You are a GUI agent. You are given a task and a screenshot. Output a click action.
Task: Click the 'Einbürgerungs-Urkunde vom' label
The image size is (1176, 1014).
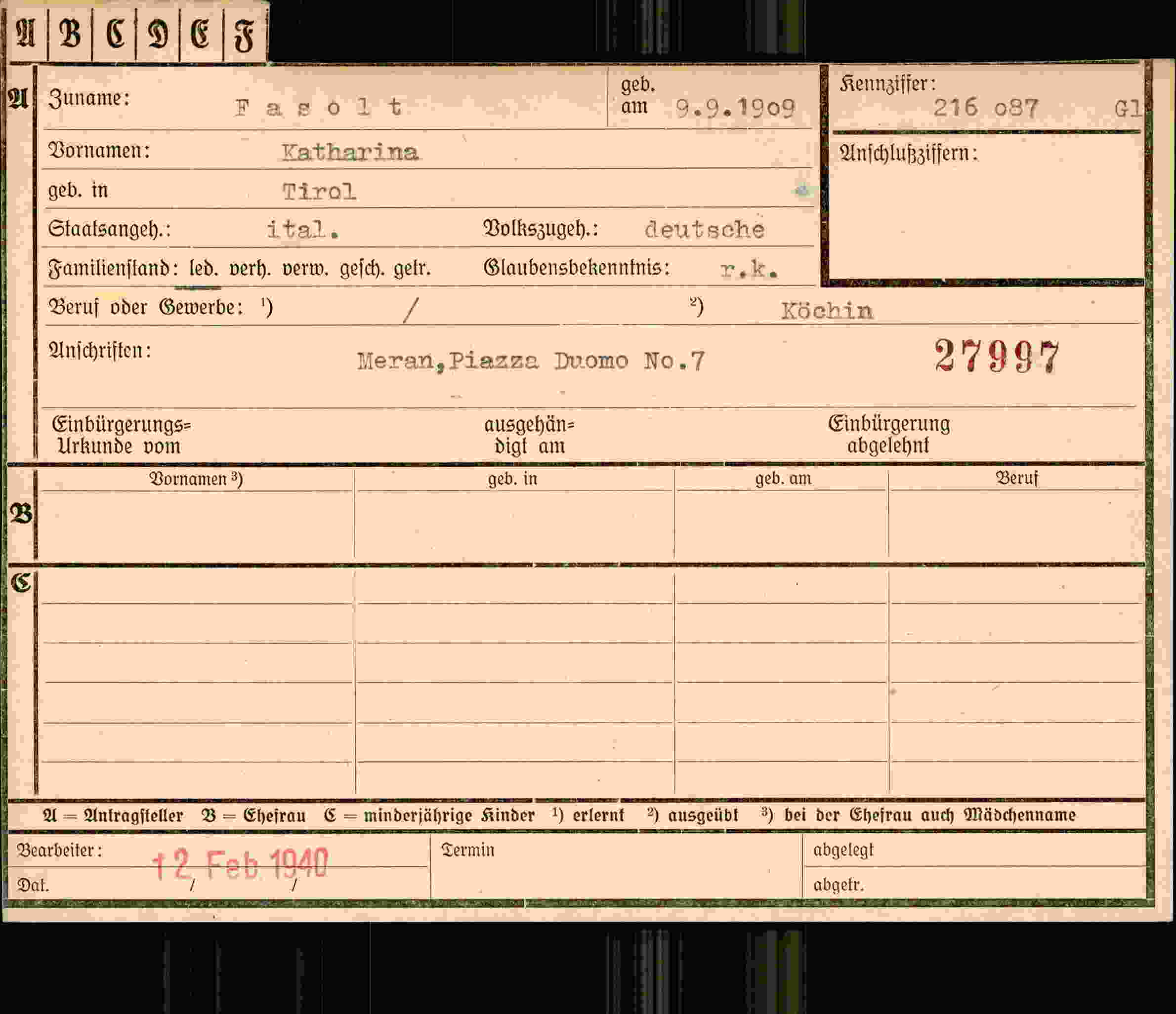122,435
